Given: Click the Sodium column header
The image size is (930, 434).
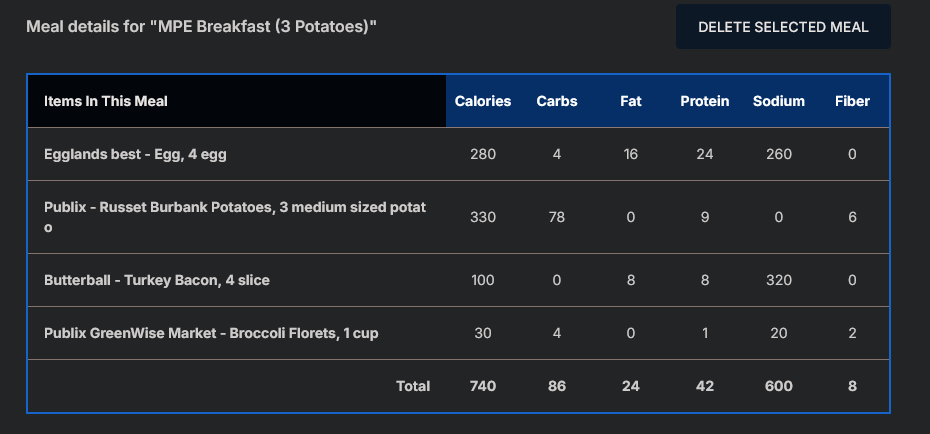Looking at the screenshot, I should pyautogui.click(x=779, y=101).
